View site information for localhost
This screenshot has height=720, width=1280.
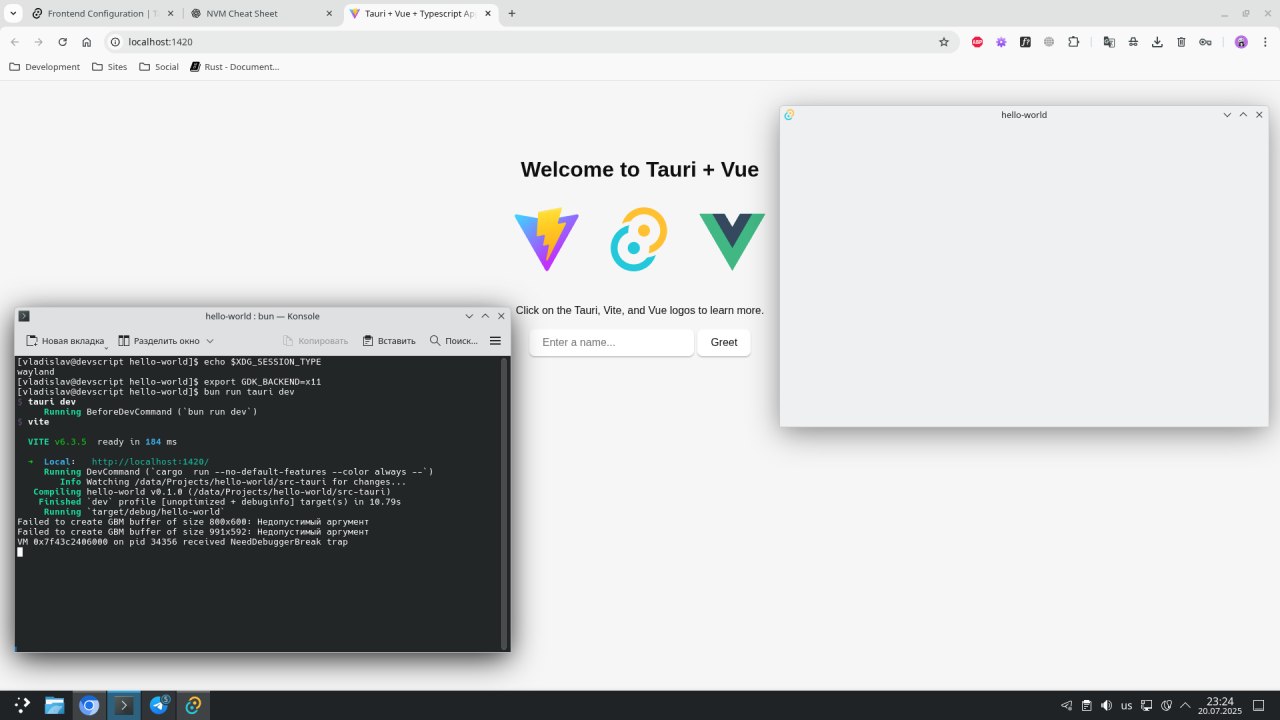[x=115, y=42]
